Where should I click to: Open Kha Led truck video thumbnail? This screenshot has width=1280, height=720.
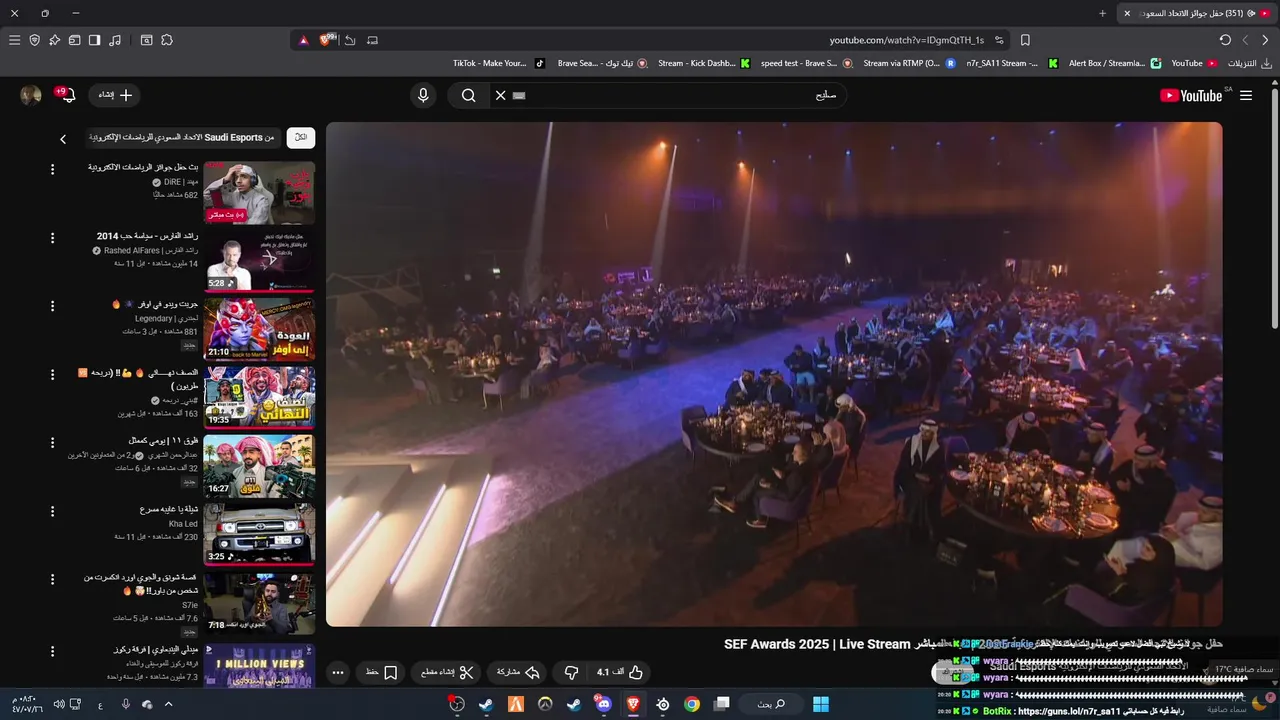pos(259,534)
